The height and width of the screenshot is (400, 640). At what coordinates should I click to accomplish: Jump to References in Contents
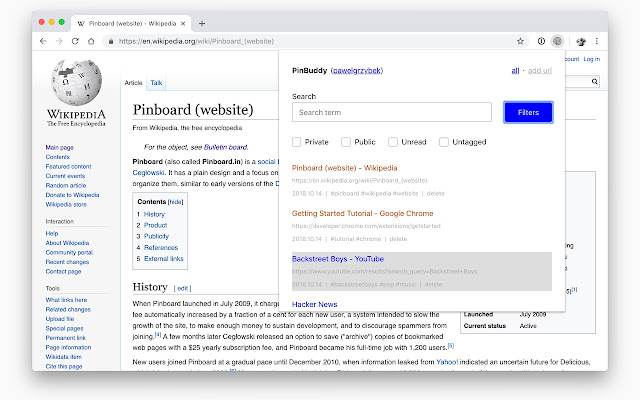pos(161,248)
